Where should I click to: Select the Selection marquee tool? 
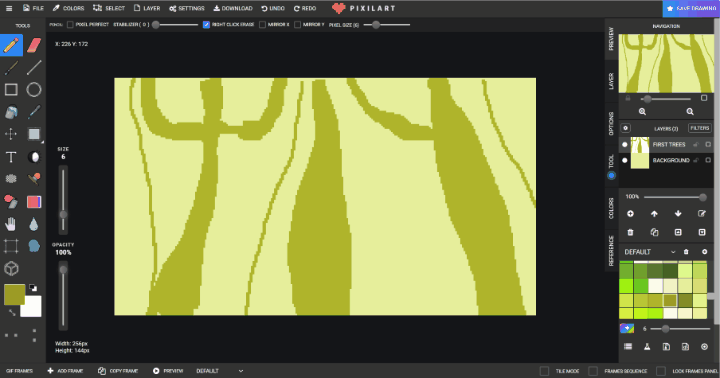tap(34, 134)
